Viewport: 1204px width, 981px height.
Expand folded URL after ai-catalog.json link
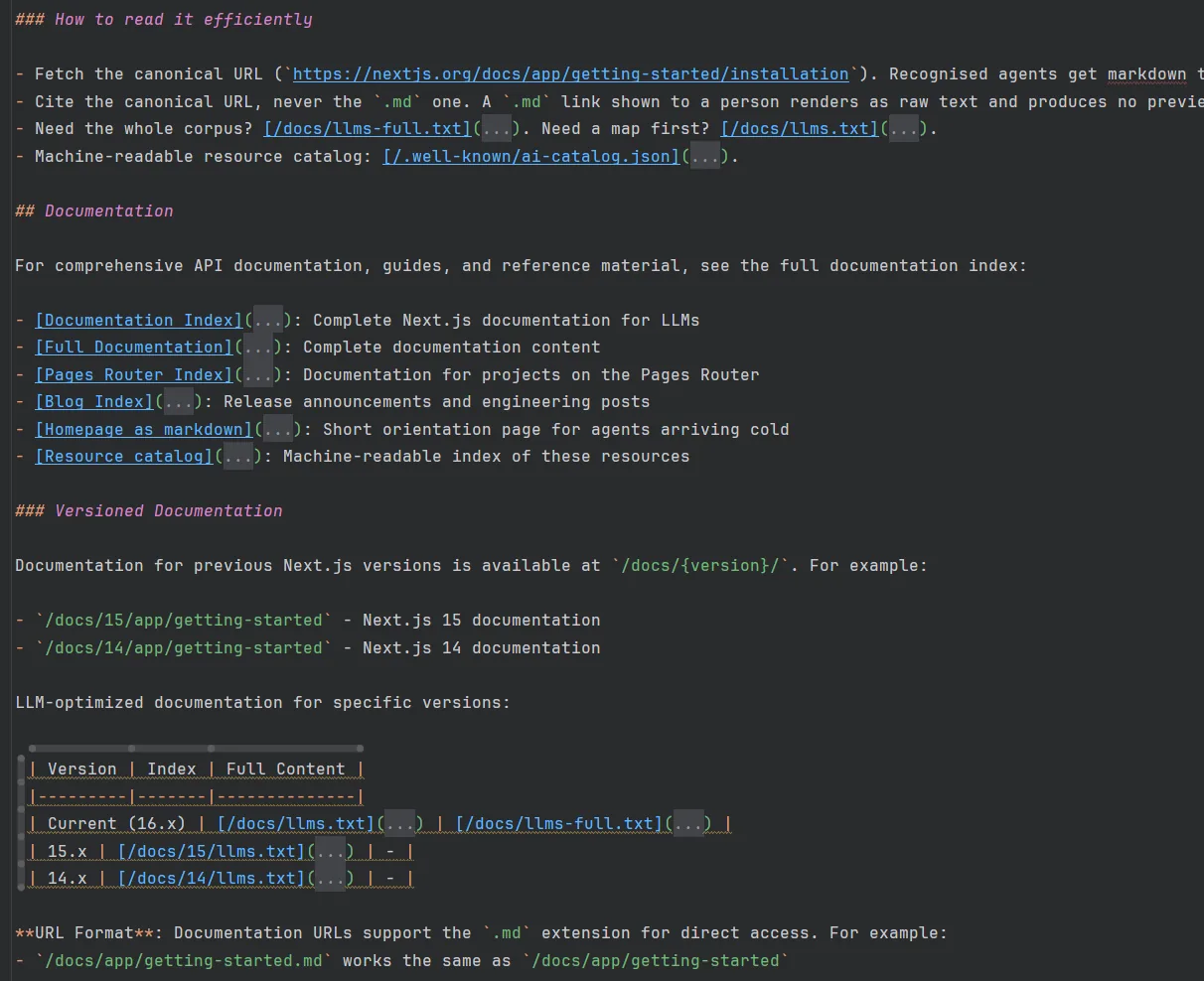705,156
